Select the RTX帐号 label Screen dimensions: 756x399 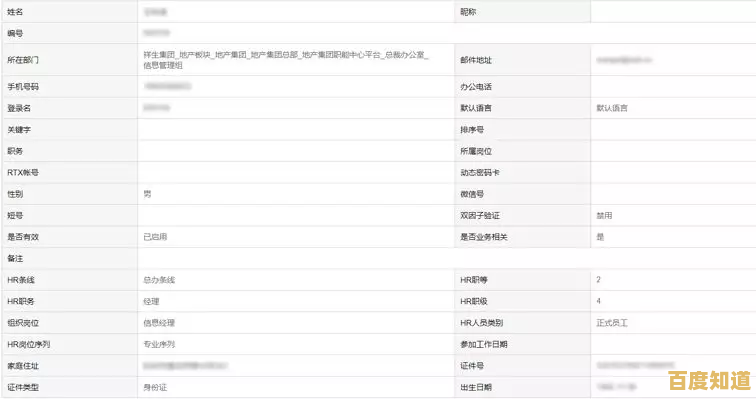point(23,173)
